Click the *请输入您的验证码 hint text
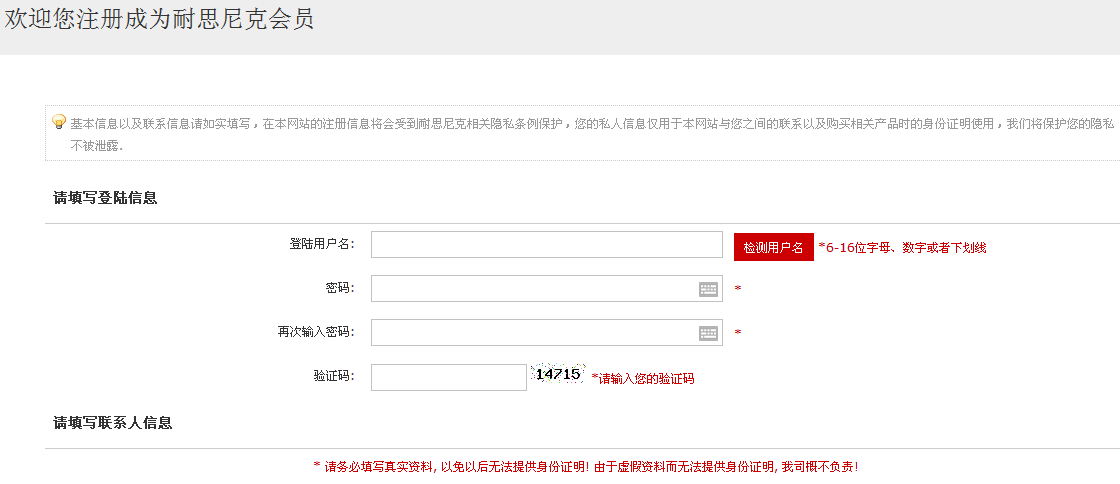 643,378
